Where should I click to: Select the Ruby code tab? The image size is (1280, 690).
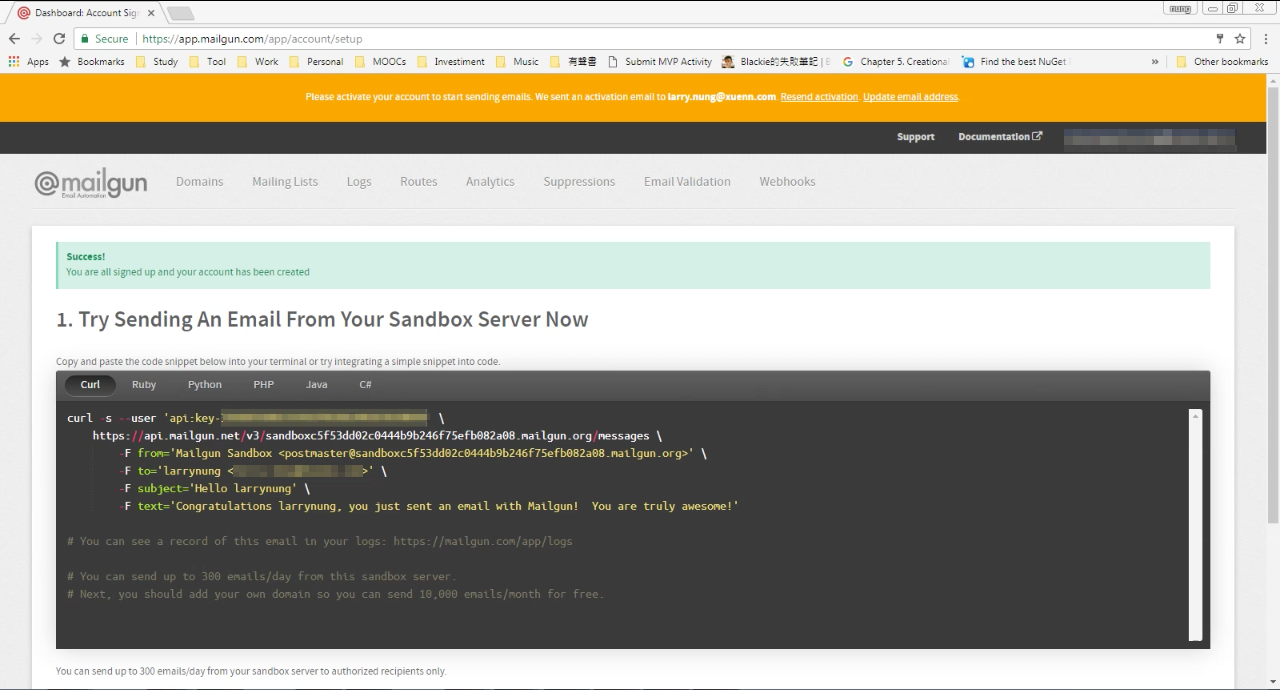click(x=144, y=385)
